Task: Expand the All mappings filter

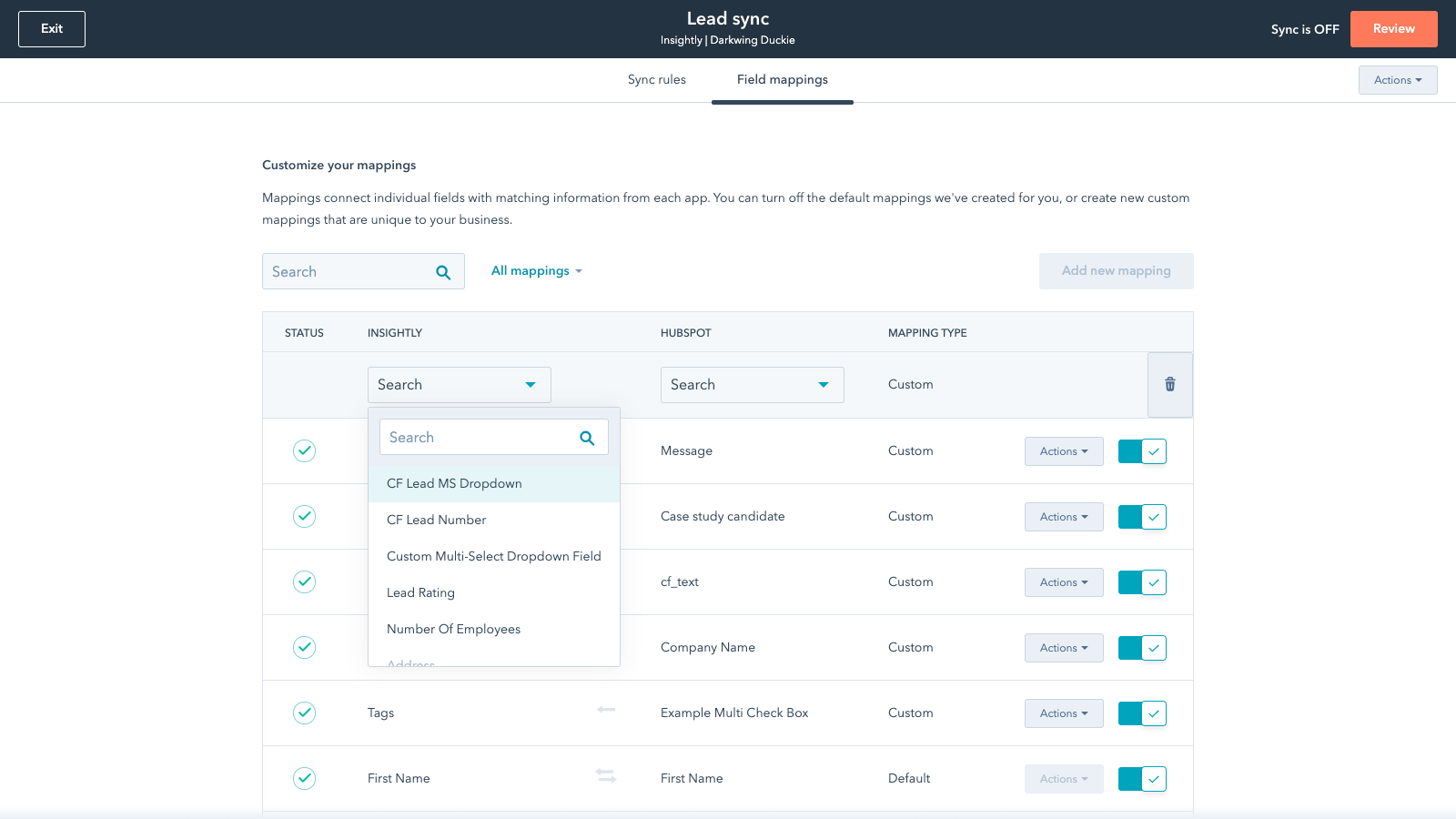Action: 536,271
